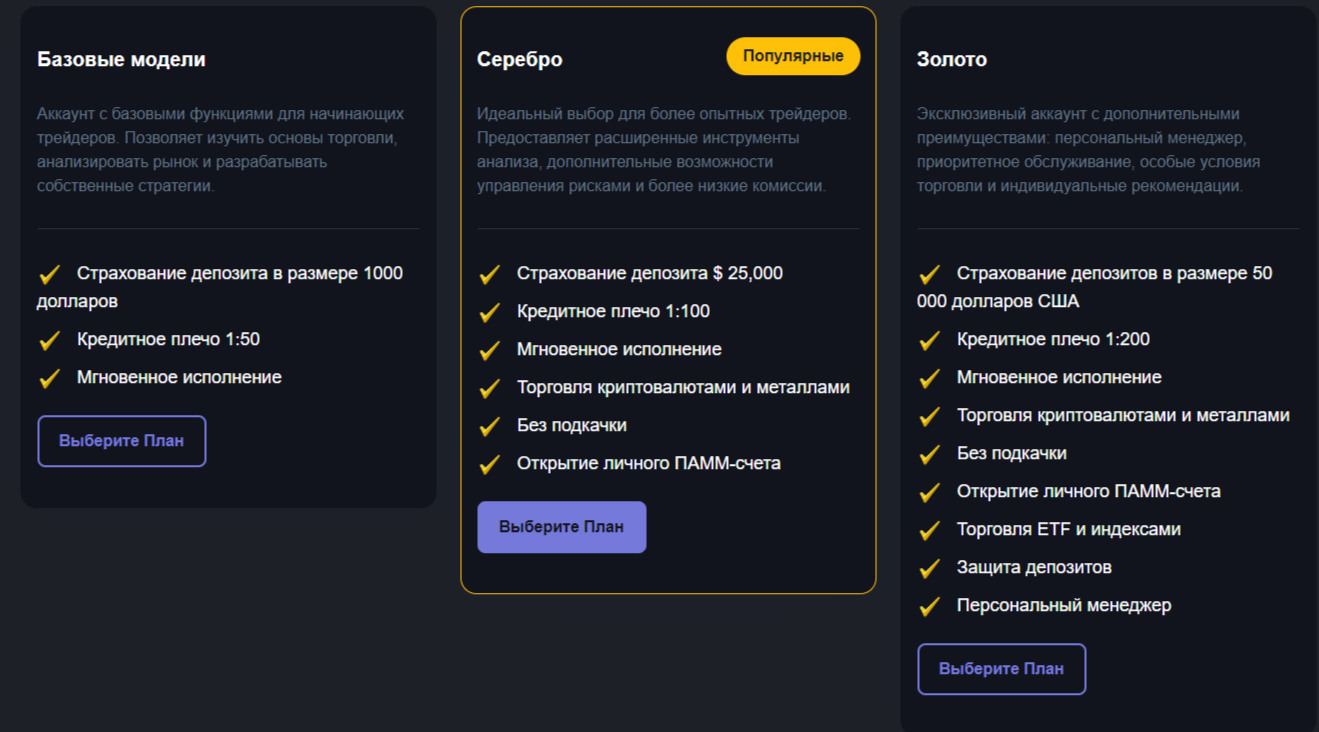Click checkmark beside Кредитное плечо 1:50
The width and height of the screenshot is (1319, 732).
pos(50,341)
